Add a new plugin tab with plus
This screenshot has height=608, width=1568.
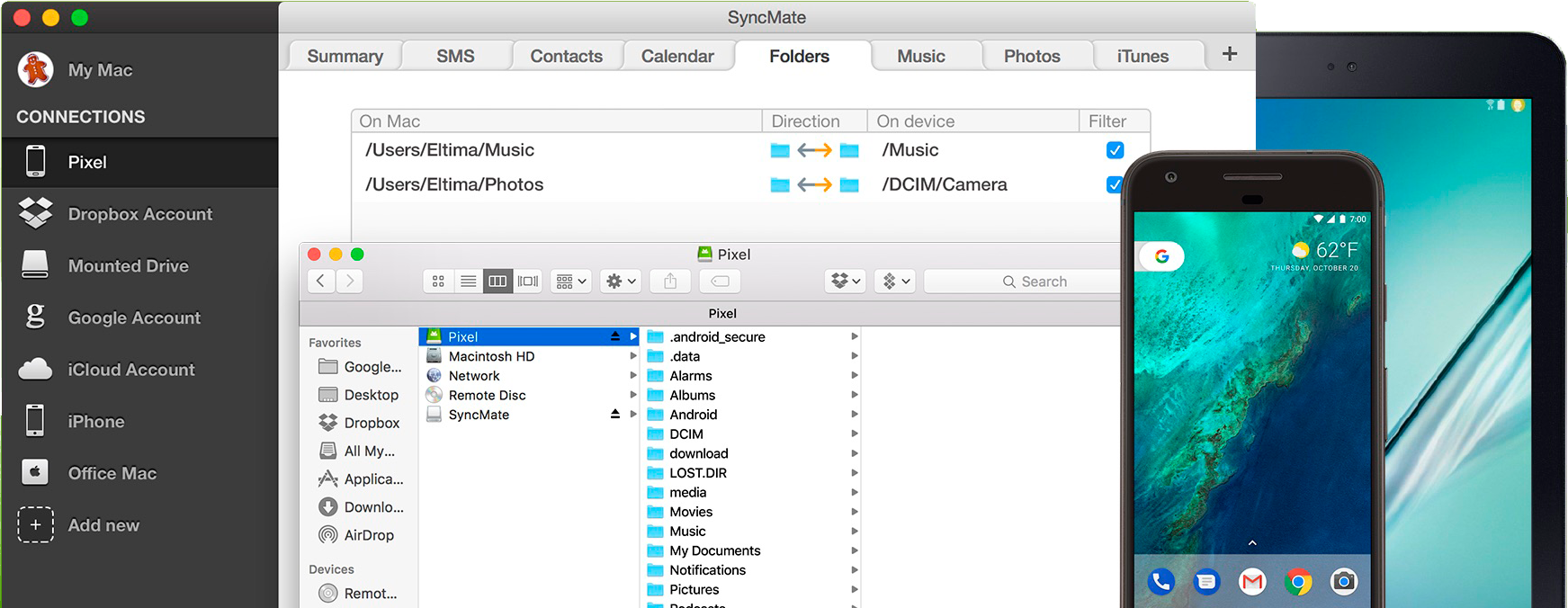point(1230,54)
